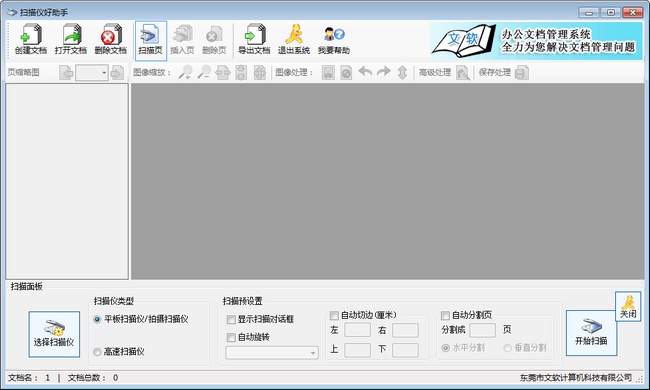
Task: Click the 文软 office document system banner
Action: pyautogui.click(x=536, y=41)
